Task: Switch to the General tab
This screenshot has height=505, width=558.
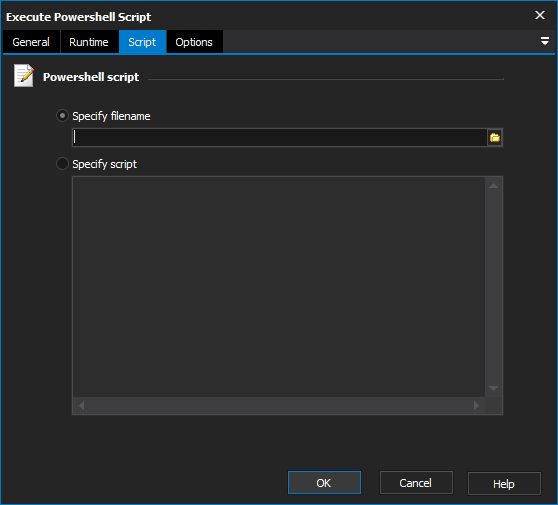Action: (x=31, y=42)
